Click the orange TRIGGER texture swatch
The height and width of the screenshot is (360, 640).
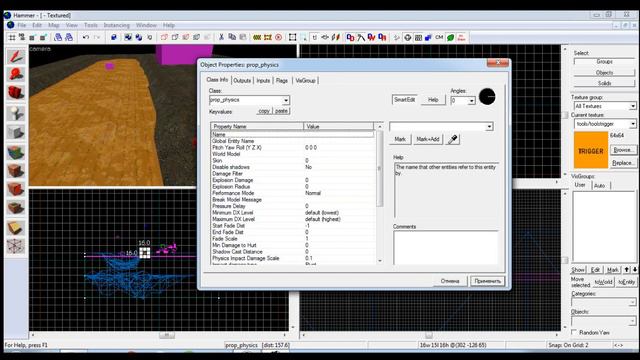591,150
